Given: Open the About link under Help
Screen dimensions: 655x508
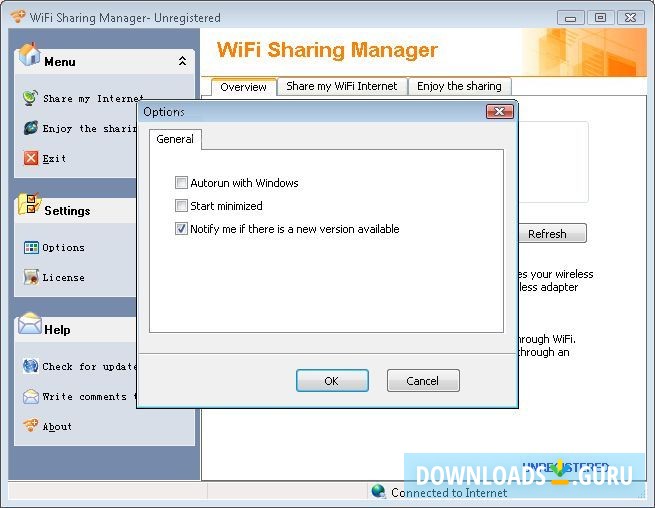Looking at the screenshot, I should (57, 427).
